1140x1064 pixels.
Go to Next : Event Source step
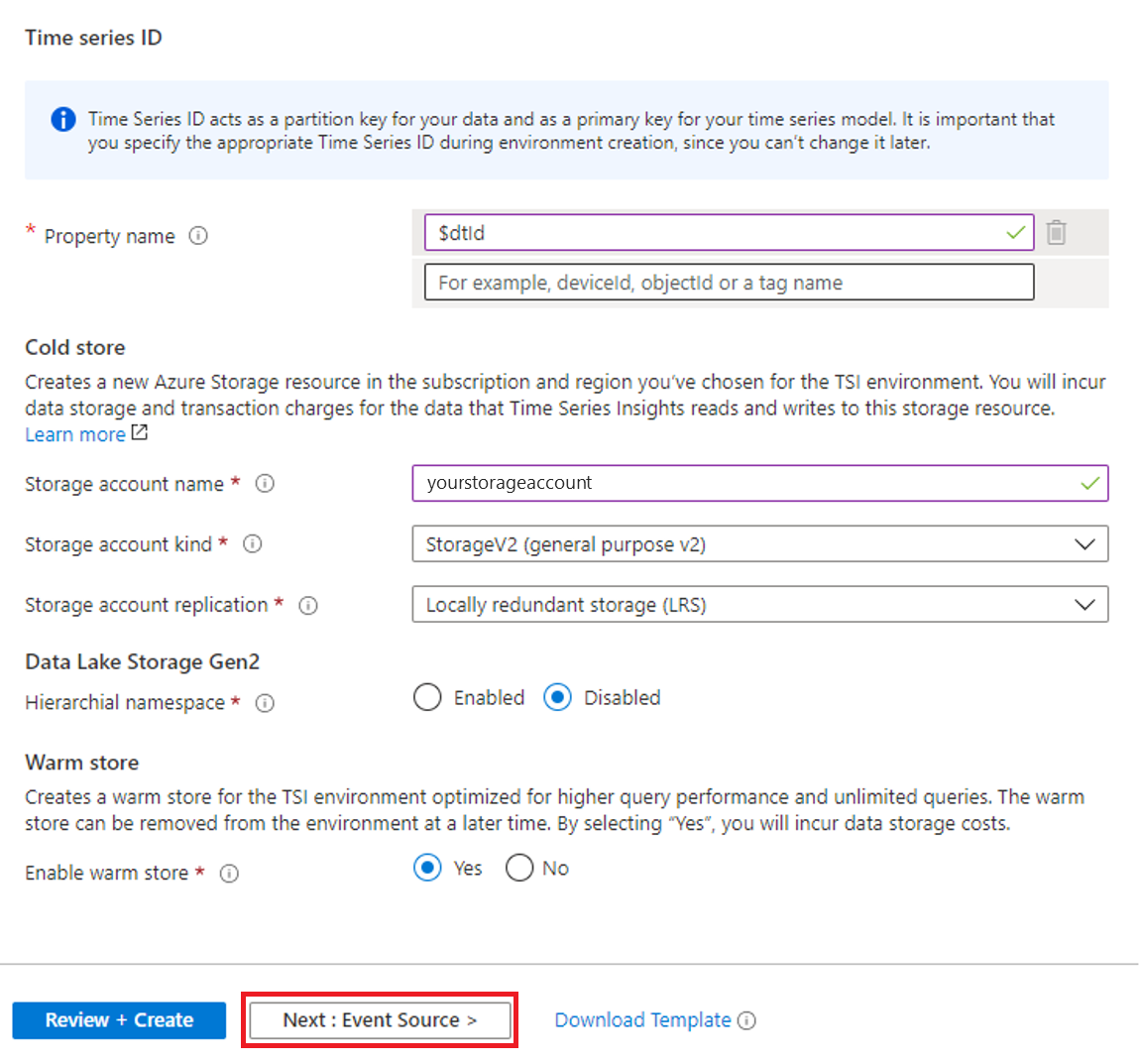click(x=380, y=1020)
